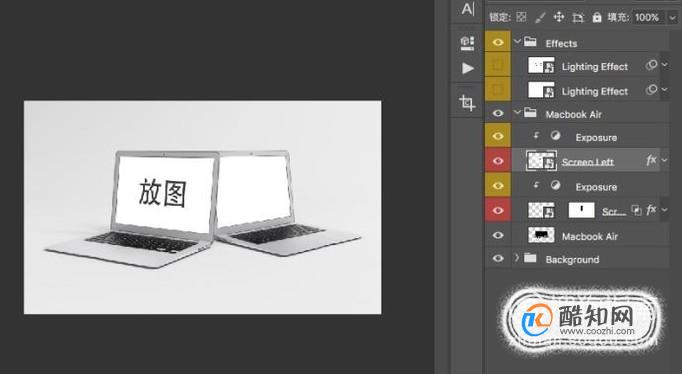Image resolution: width=682 pixels, height=374 pixels.
Task: Open the fill percentage dropdown arrow
Action: pyautogui.click(x=672, y=18)
